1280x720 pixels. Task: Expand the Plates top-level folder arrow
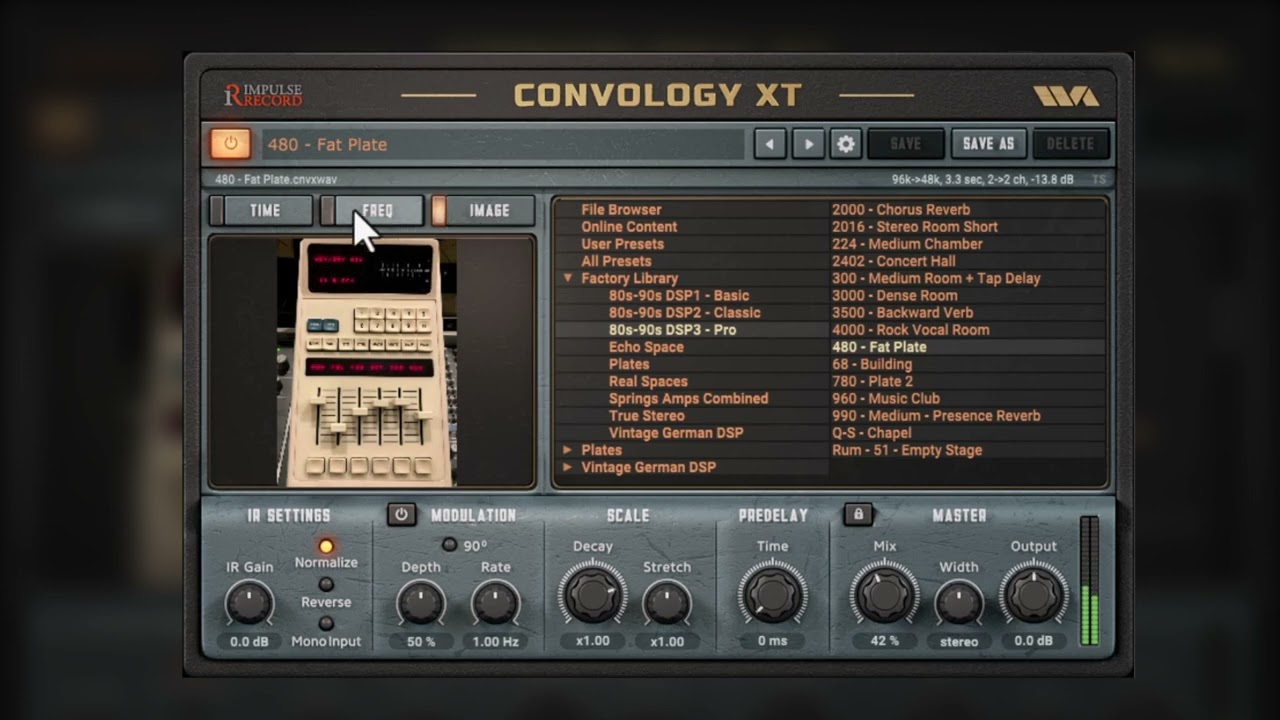[x=568, y=450]
